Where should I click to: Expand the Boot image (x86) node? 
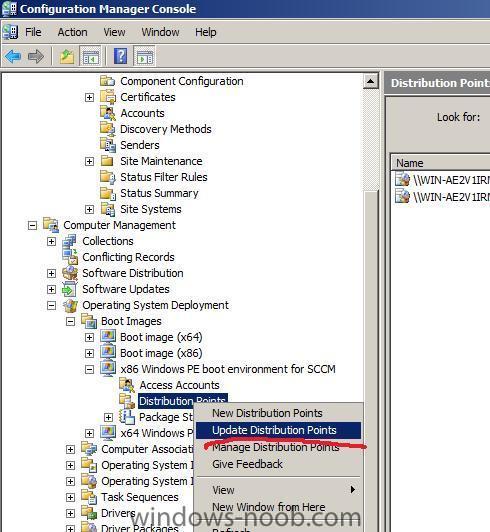tap(89, 353)
